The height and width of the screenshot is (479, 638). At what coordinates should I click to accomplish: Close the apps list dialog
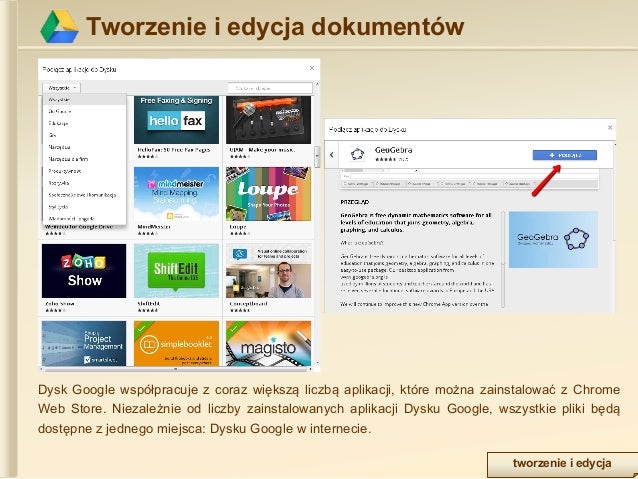click(312, 68)
